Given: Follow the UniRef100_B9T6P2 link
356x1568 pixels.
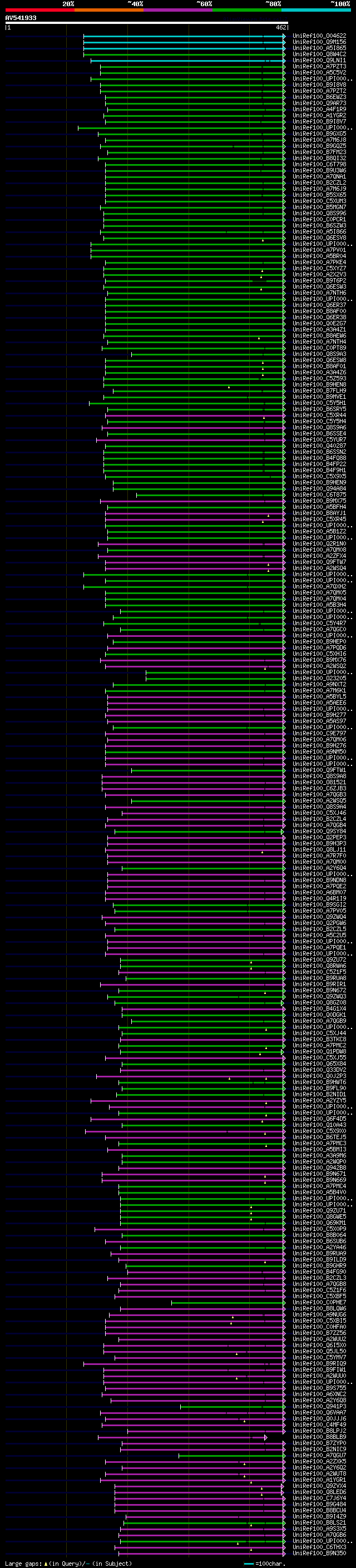Looking at the screenshot, I should point(319,280).
